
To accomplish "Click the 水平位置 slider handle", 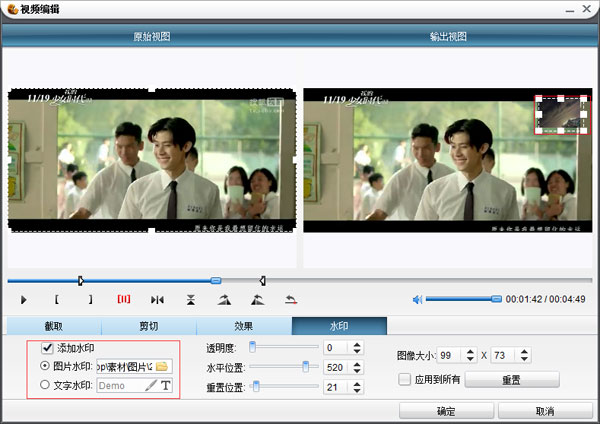I will [x=306, y=367].
